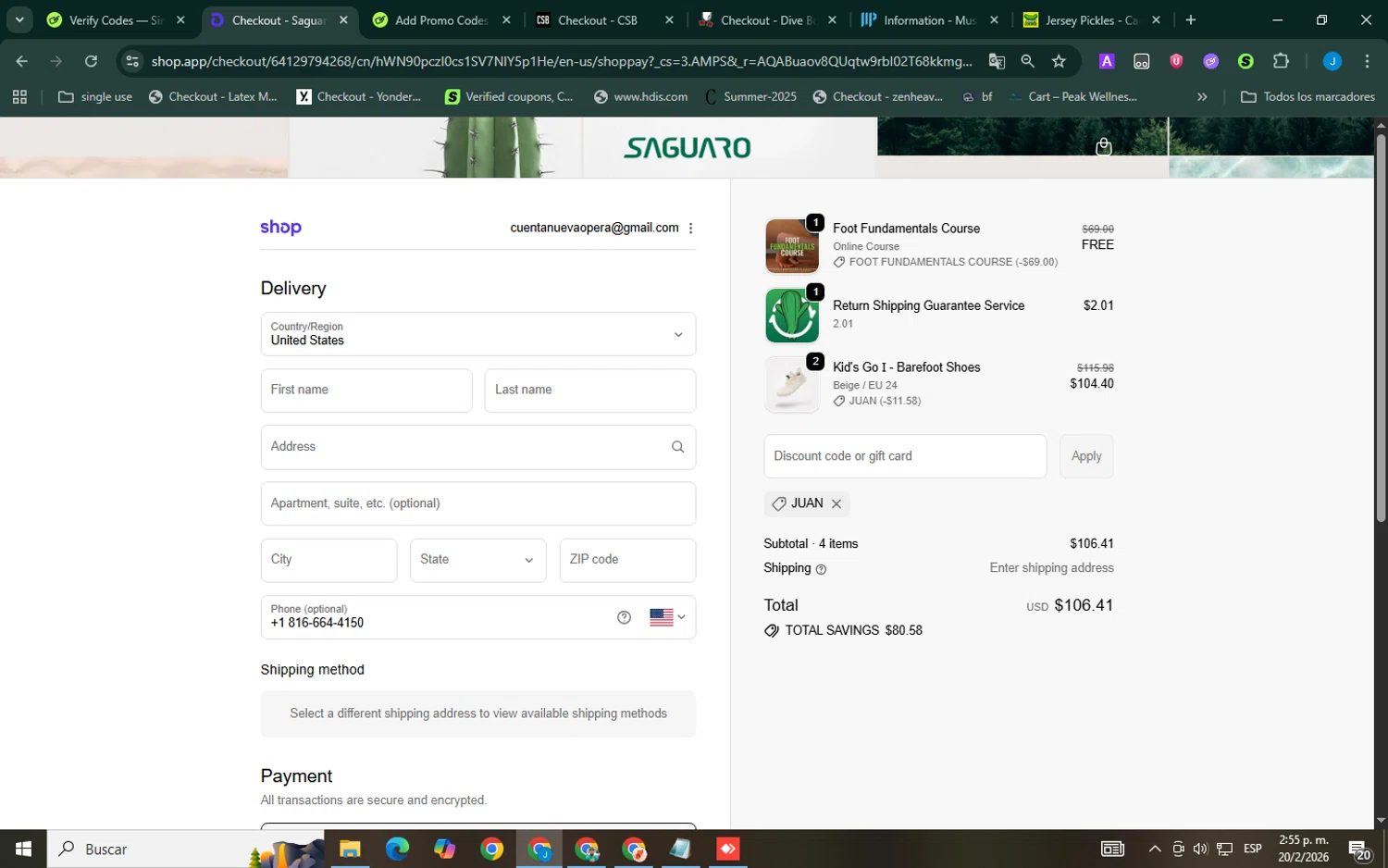Open the cart bag icon in header
Screen dimensions: 1388x868
click(1103, 147)
